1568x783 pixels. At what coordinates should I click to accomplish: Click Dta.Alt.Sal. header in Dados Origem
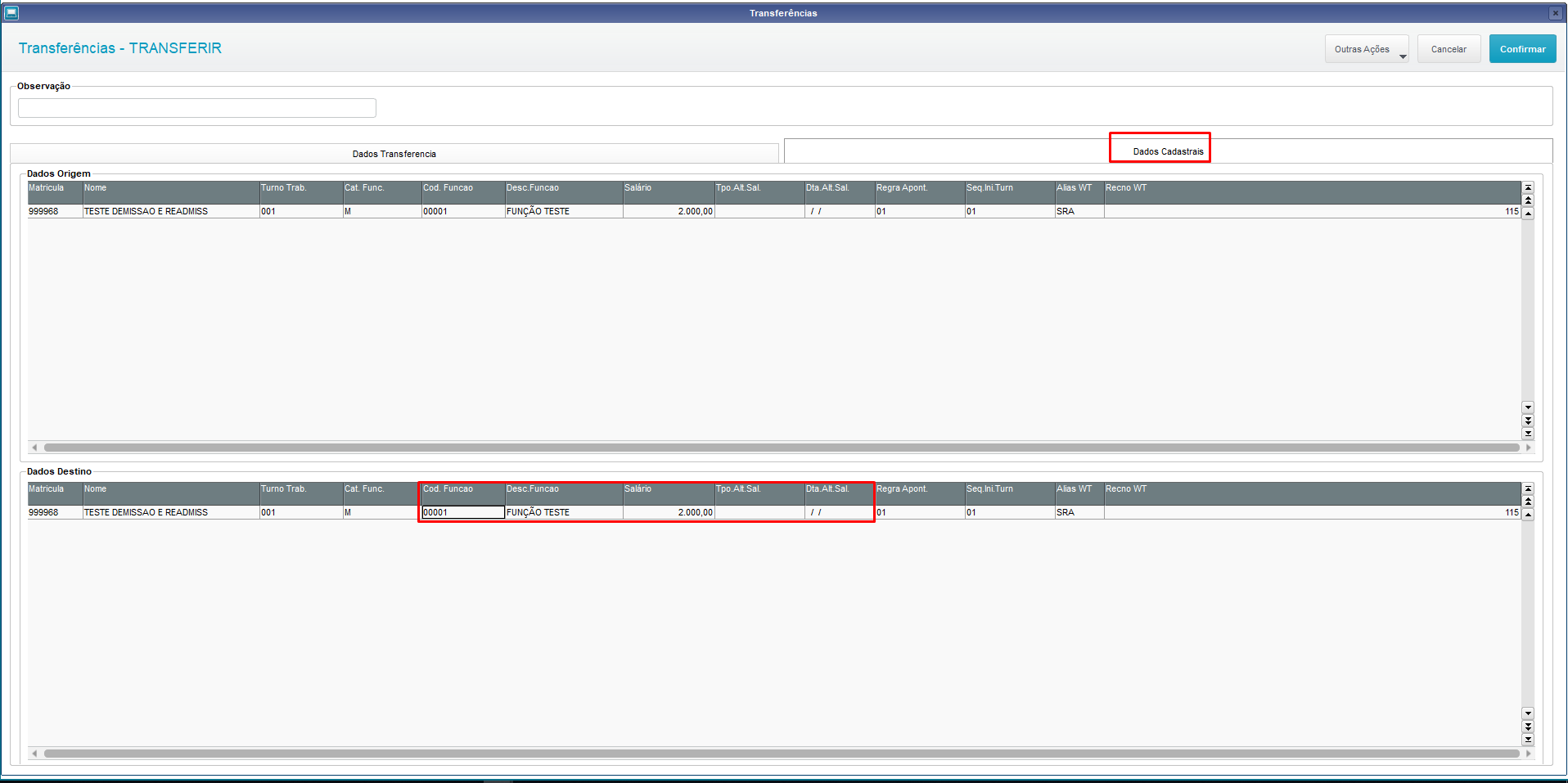click(840, 193)
